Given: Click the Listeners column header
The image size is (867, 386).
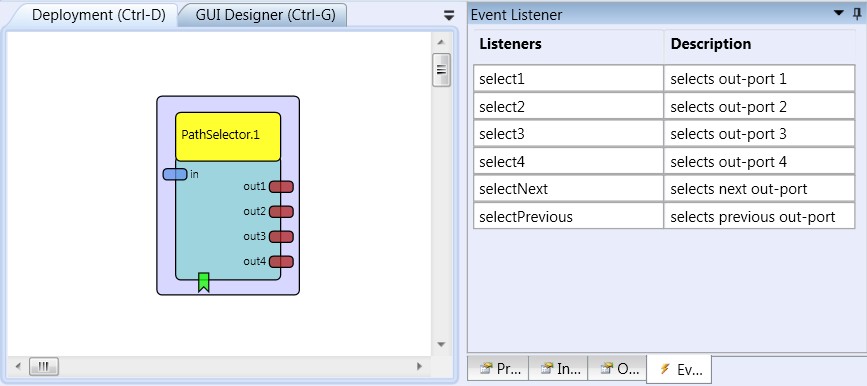Looking at the screenshot, I should click(x=568, y=44).
